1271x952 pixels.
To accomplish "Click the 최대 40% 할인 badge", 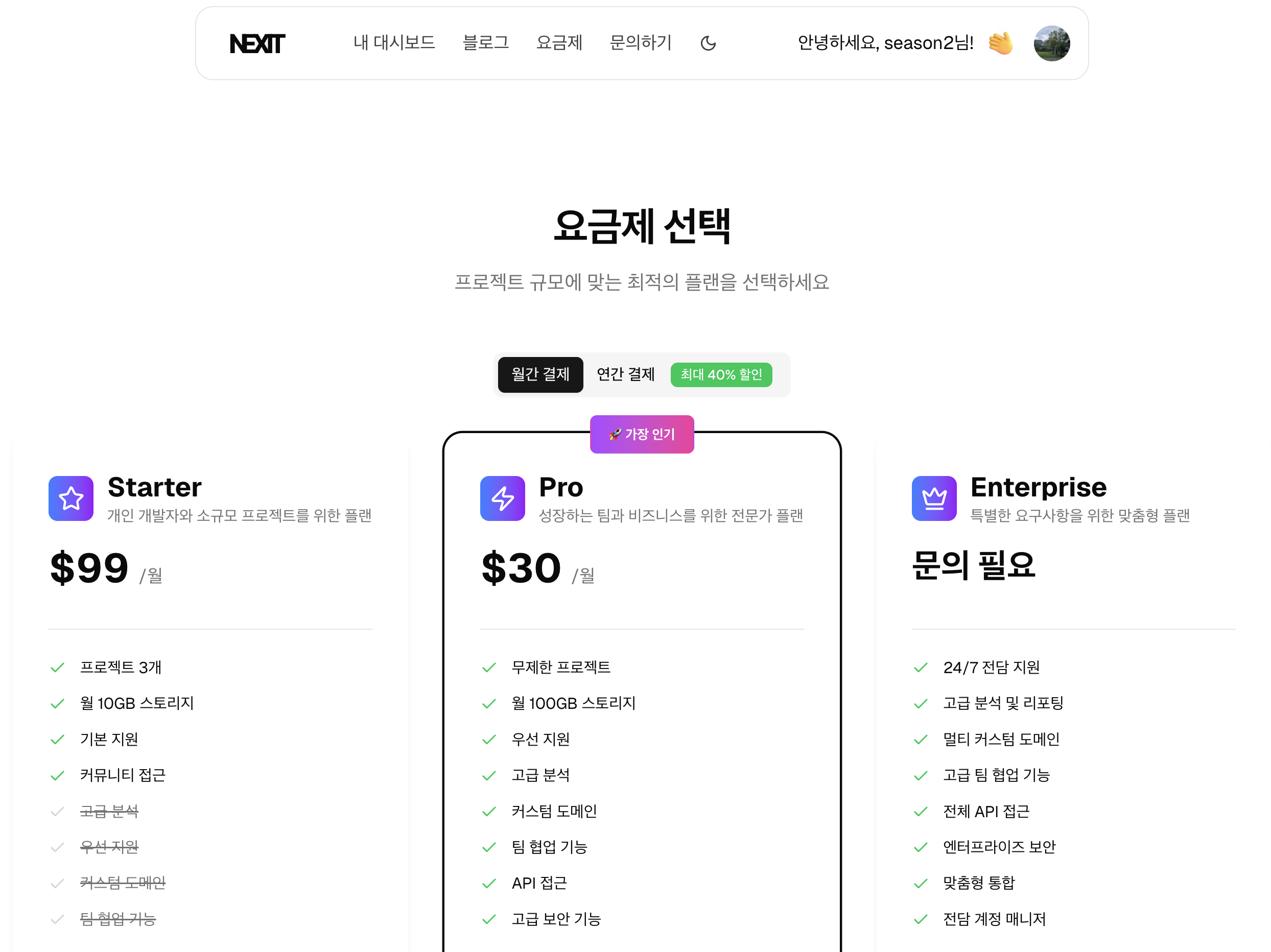I will [721, 374].
